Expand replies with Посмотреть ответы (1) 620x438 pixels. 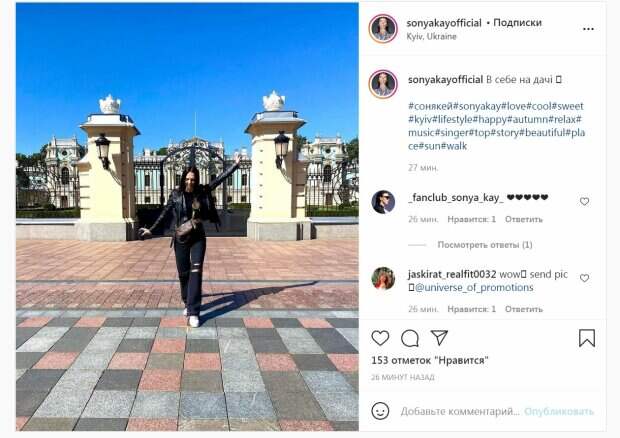coord(485,245)
